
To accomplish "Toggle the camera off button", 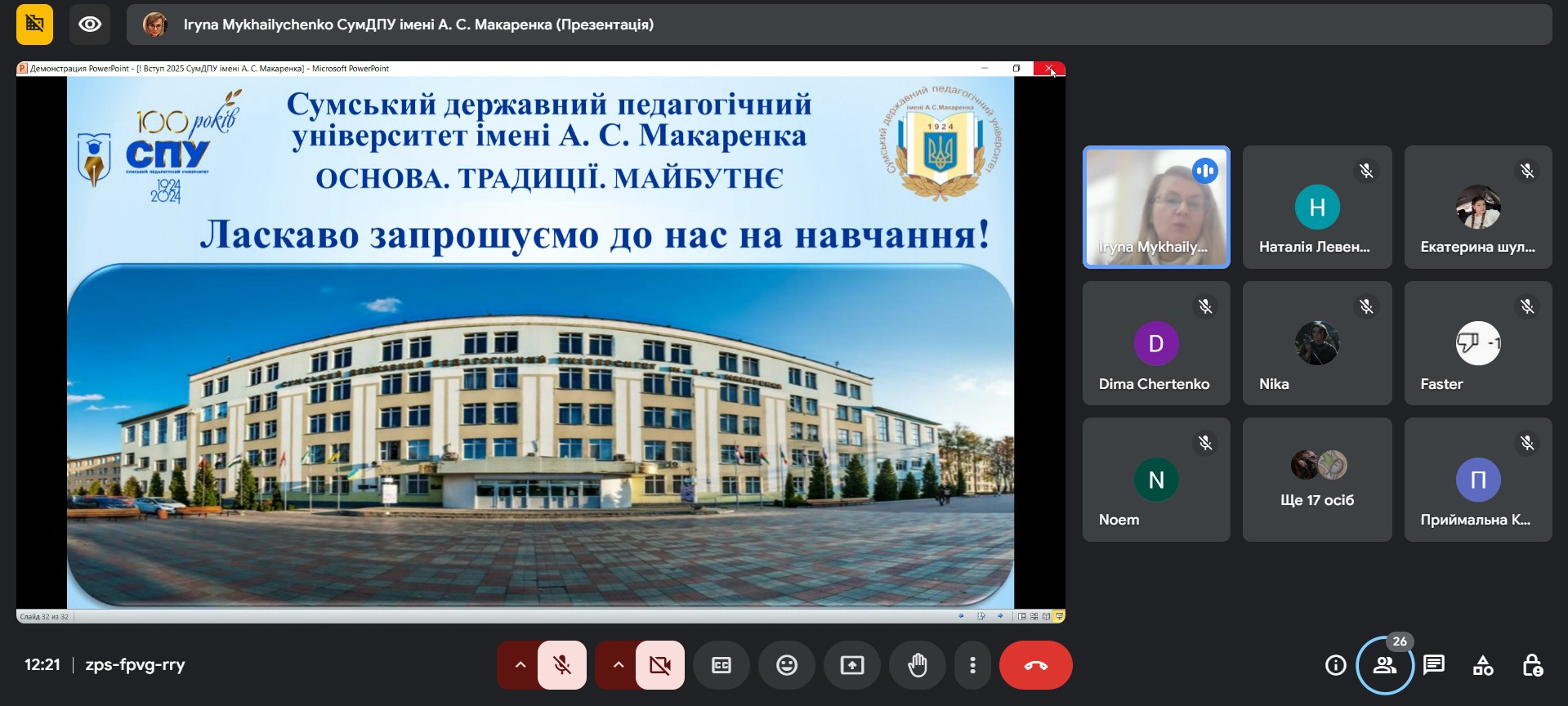I will point(660,665).
